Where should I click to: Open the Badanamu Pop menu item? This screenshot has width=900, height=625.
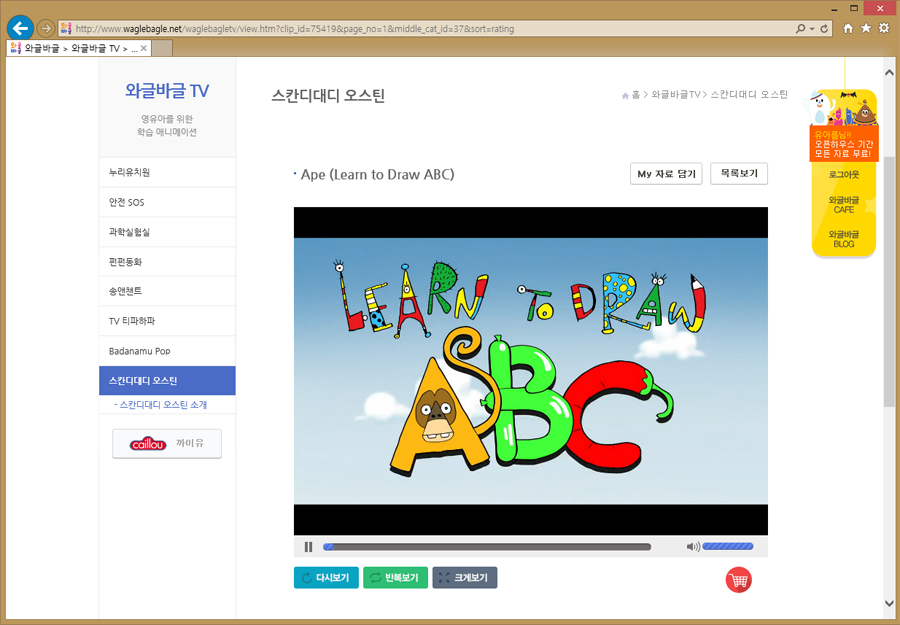[x=167, y=351]
